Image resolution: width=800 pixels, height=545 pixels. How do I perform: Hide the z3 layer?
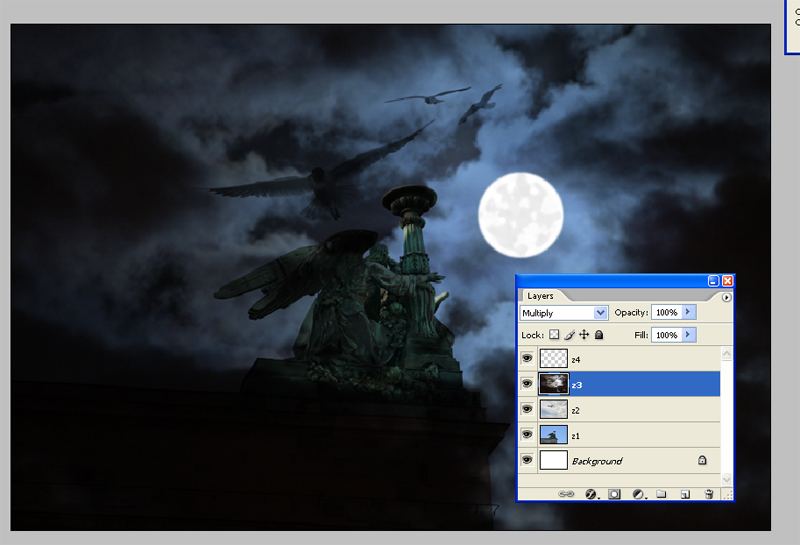click(x=527, y=384)
